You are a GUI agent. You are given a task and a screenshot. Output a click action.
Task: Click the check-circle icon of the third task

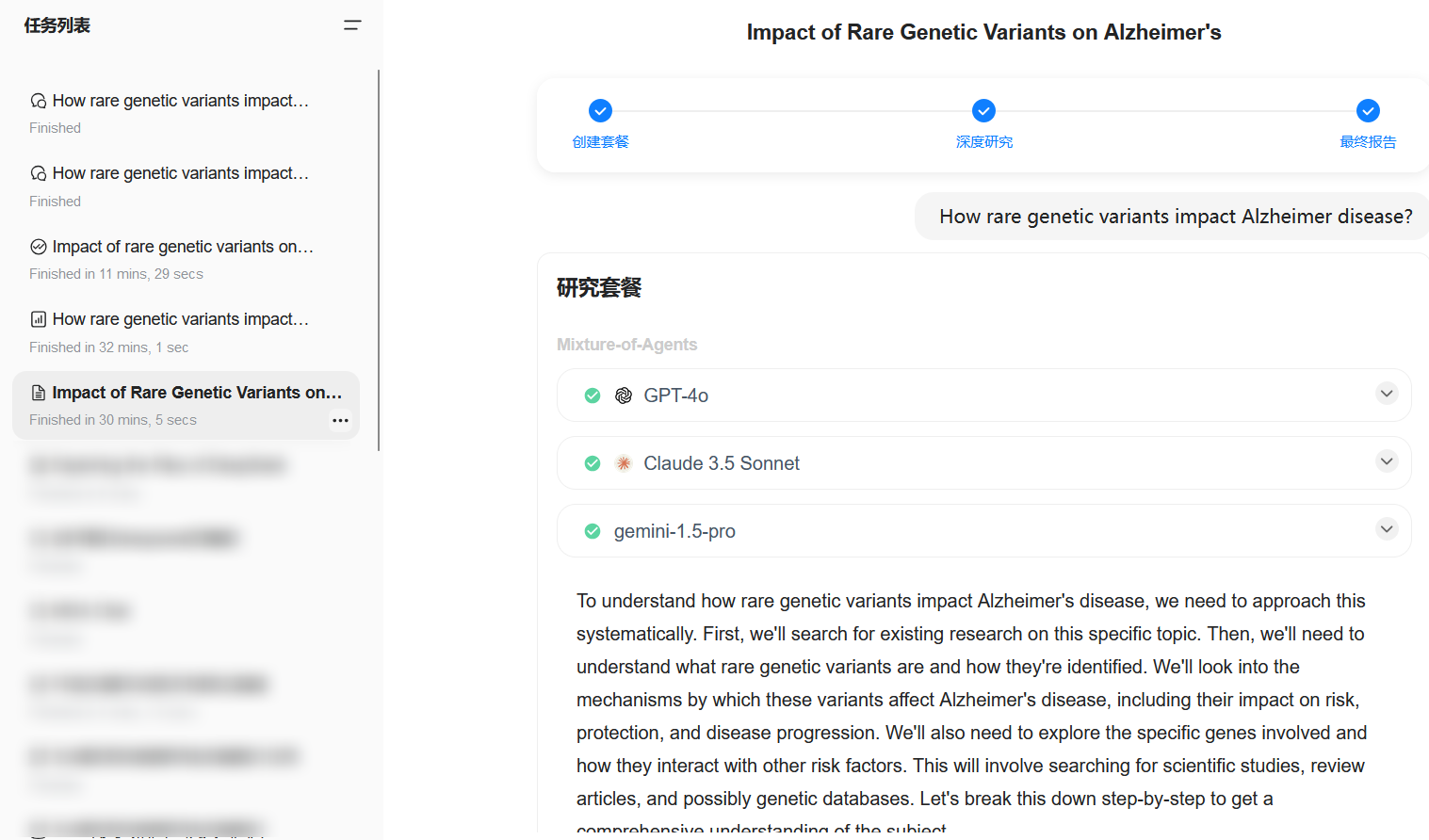tap(39, 247)
